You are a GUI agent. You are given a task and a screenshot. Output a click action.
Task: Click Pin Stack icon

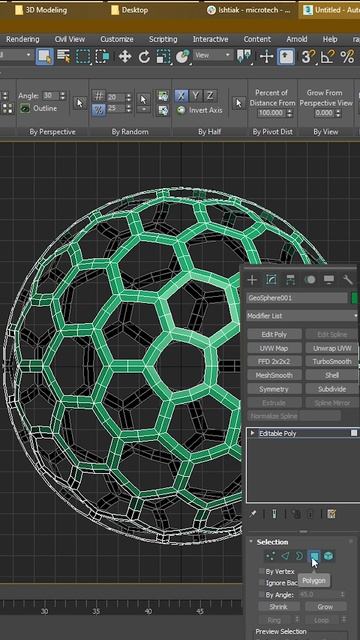point(253,514)
